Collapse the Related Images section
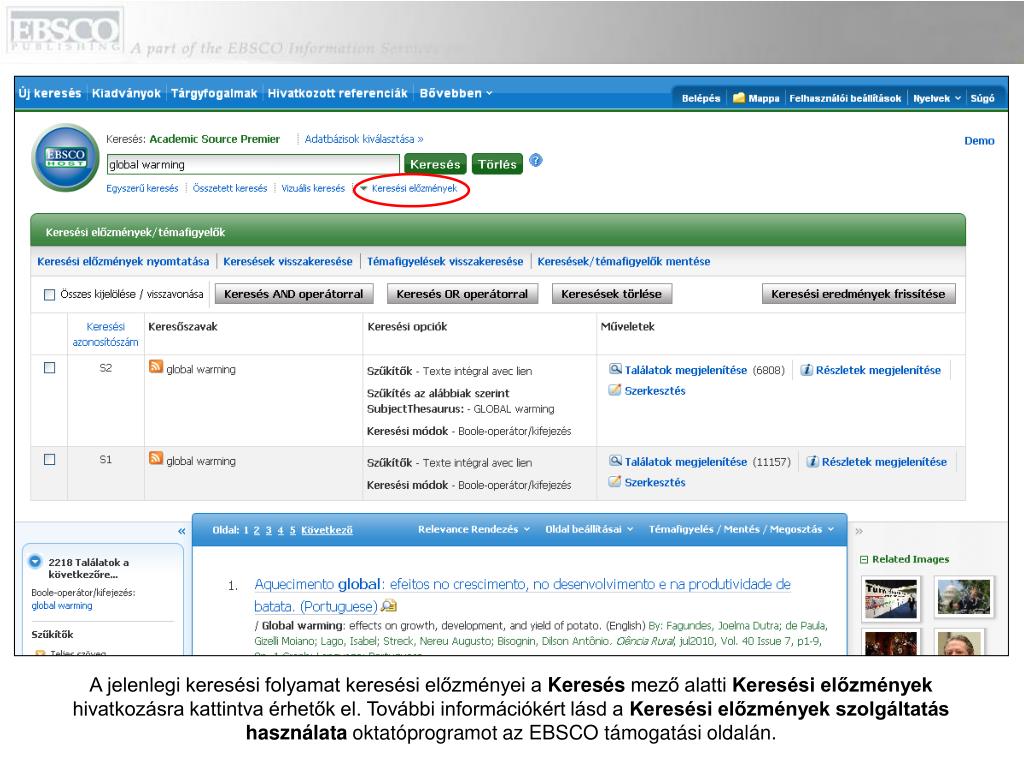The width and height of the screenshot is (1024, 768). click(x=864, y=560)
